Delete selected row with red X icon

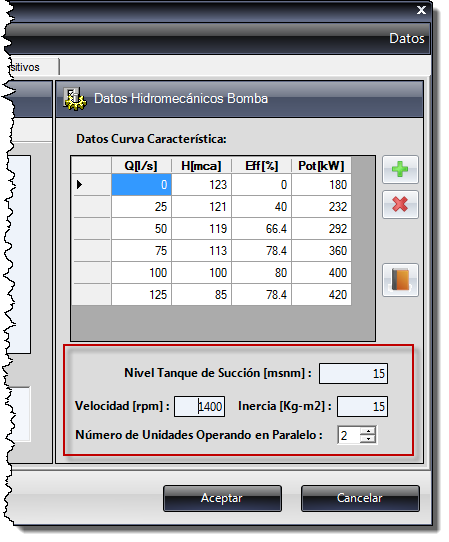coord(400,204)
